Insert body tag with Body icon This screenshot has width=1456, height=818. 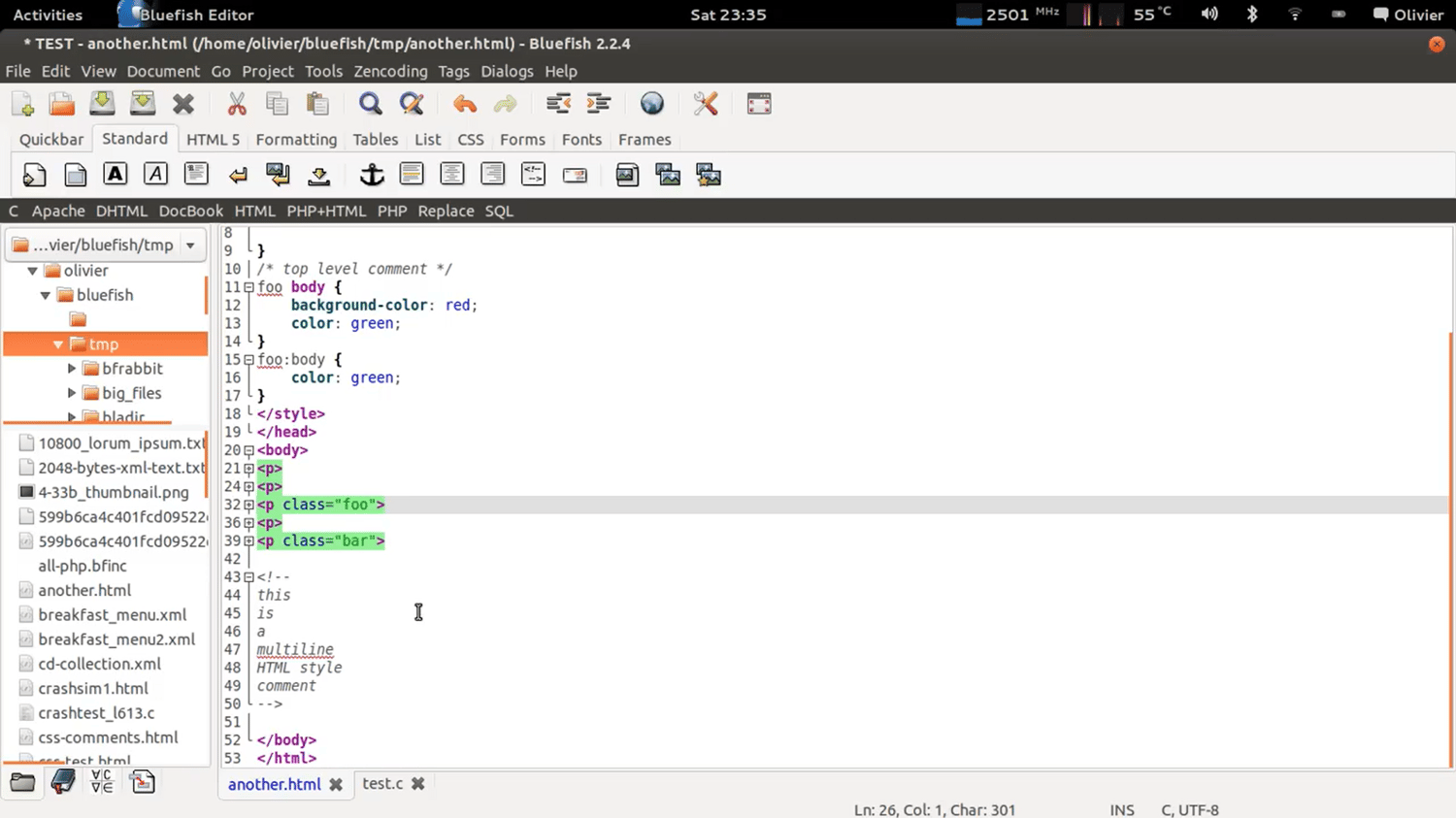(75, 175)
